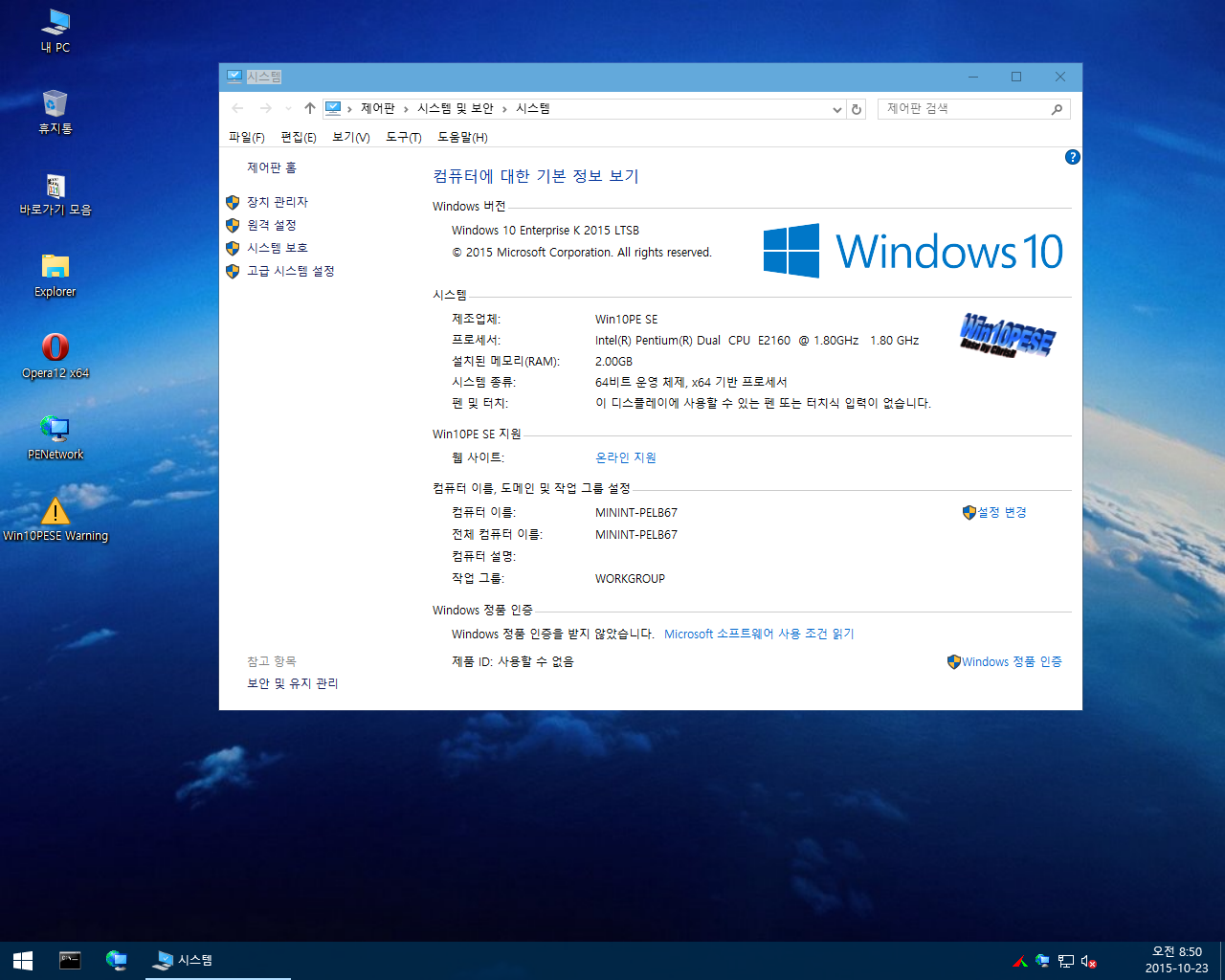
Task: Launch Explorer from the desktop
Action: tap(56, 276)
